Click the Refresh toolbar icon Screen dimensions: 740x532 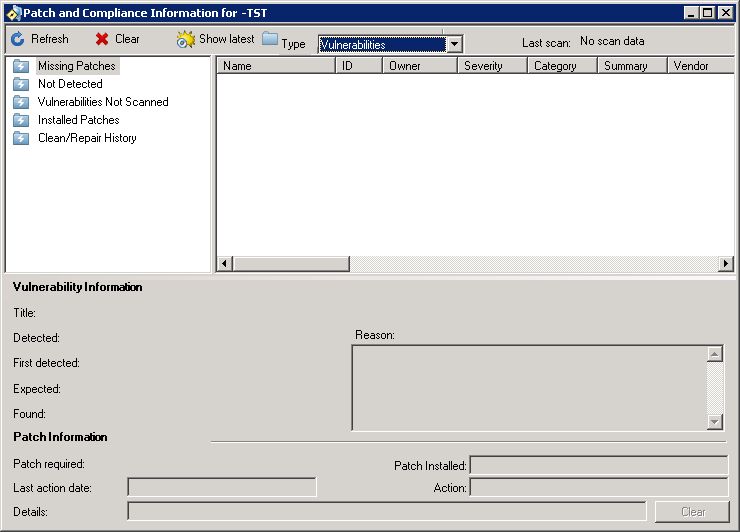(x=17, y=40)
